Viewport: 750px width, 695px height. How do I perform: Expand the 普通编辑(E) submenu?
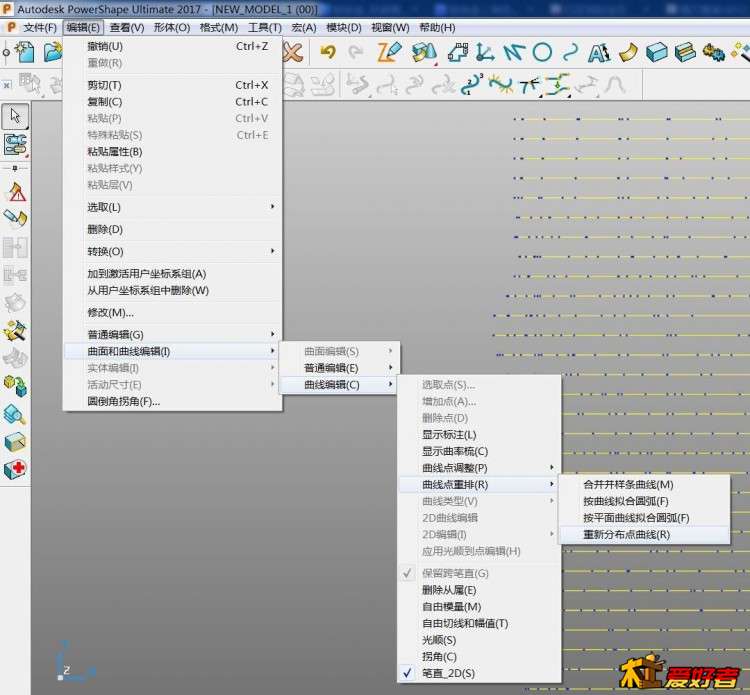339,368
